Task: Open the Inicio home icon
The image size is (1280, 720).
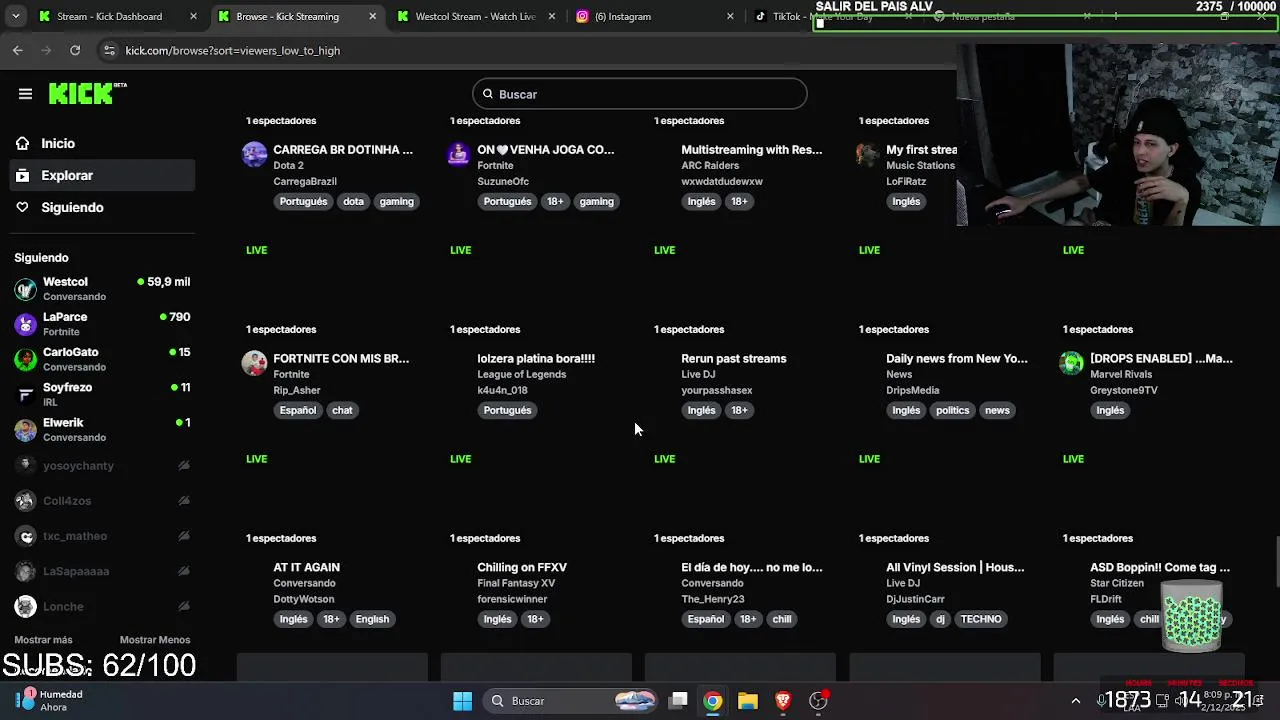Action: coord(22,143)
